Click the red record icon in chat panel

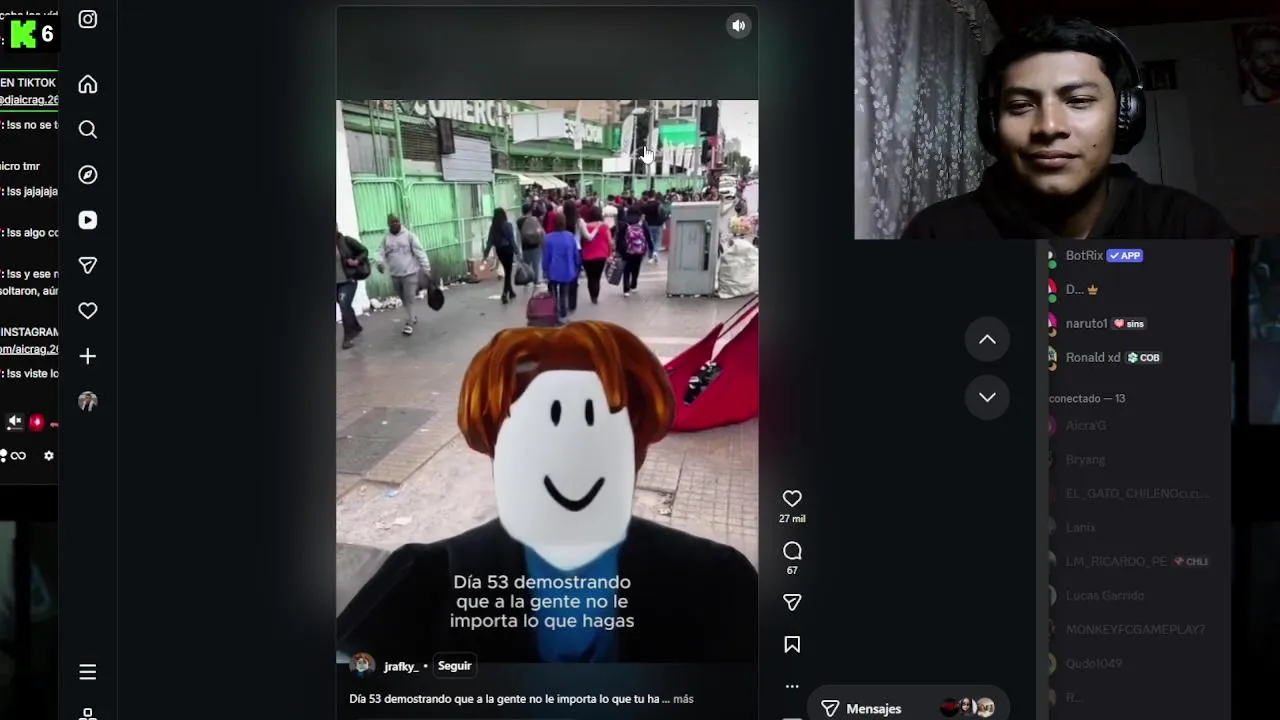37,423
